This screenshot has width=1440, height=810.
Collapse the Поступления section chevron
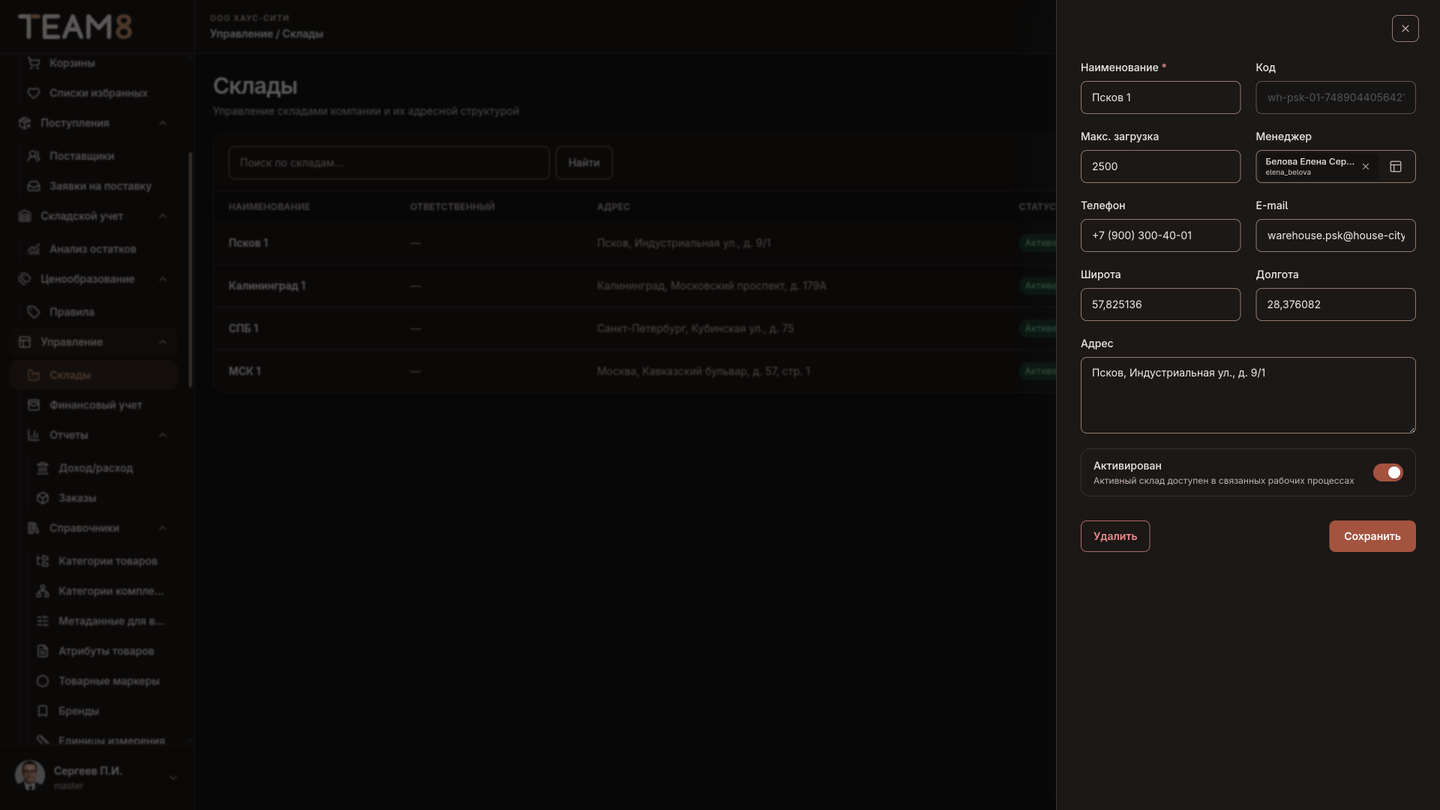tap(163, 123)
